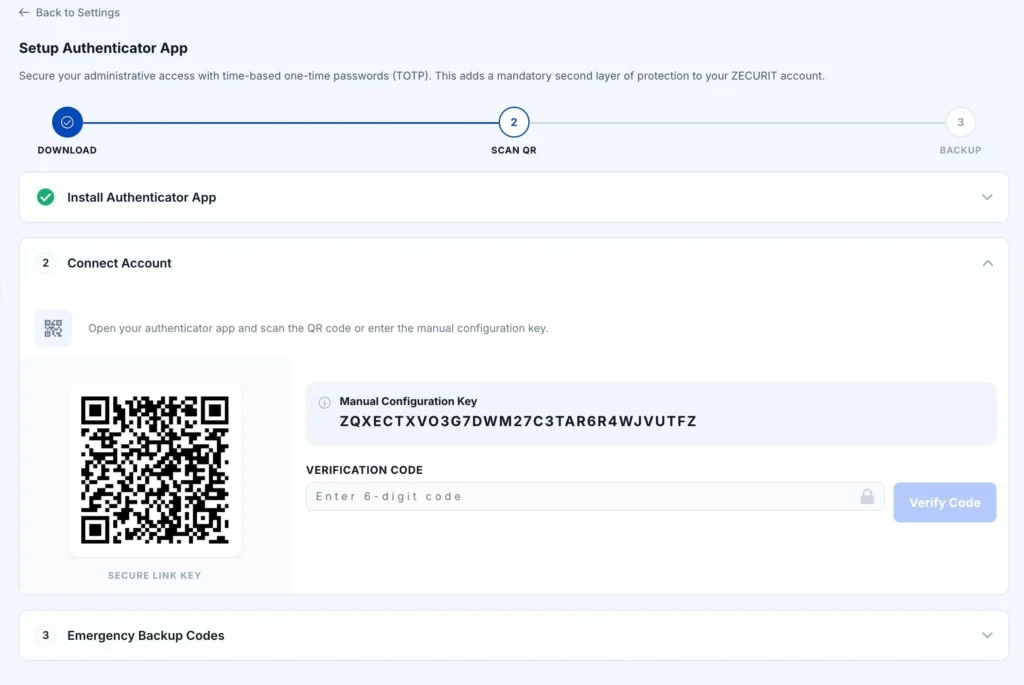Click the large QR code image
The image size is (1024, 685).
155,470
